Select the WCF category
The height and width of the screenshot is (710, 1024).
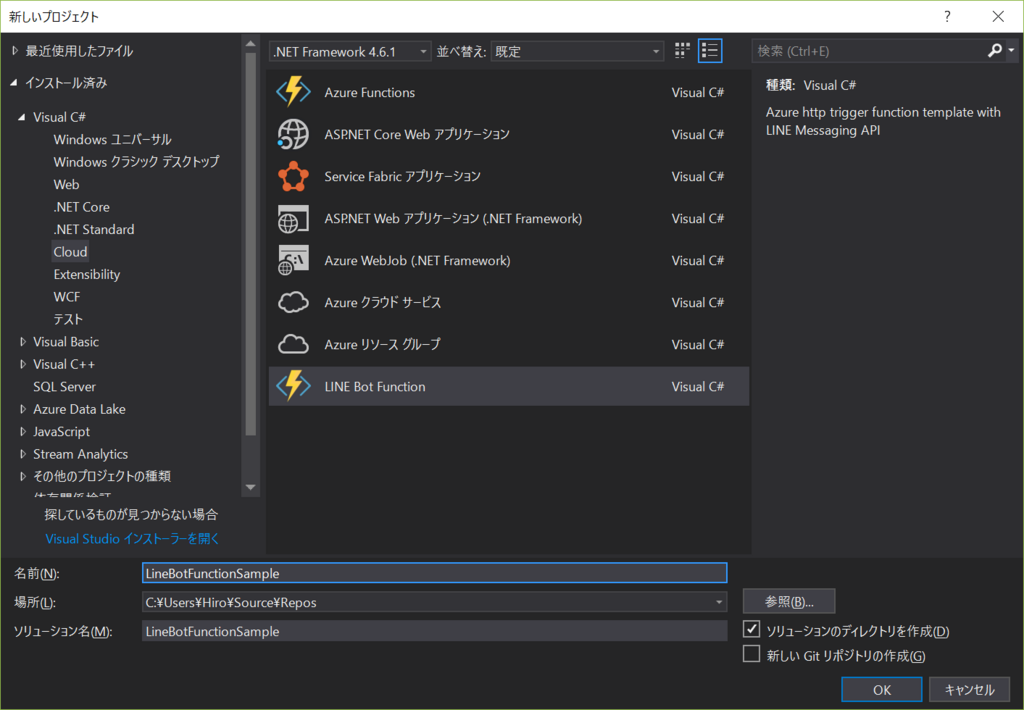(67, 297)
